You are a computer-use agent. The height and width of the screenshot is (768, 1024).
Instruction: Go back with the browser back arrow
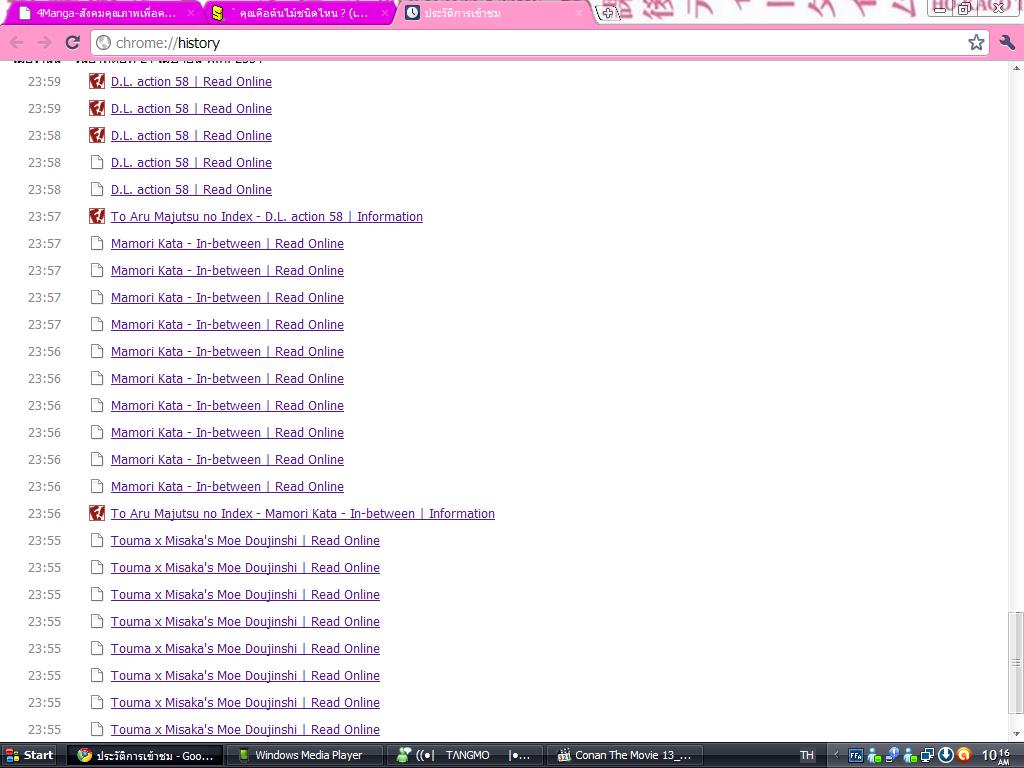[17, 43]
